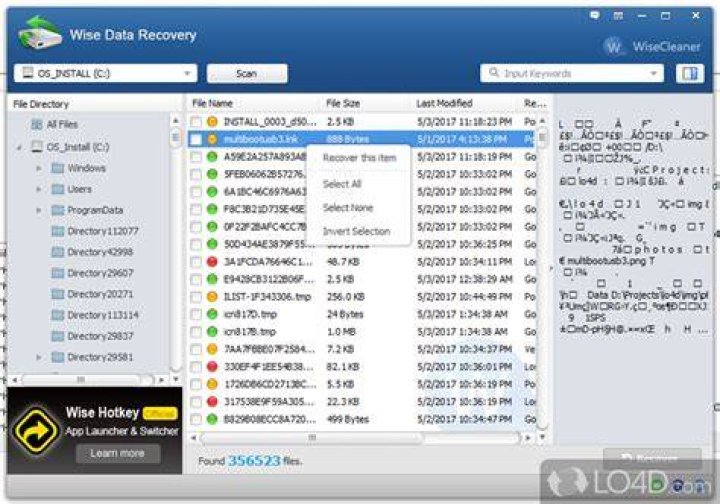Click the Wise Hotkey ad title
The width and height of the screenshot is (720, 504).
pos(102,413)
